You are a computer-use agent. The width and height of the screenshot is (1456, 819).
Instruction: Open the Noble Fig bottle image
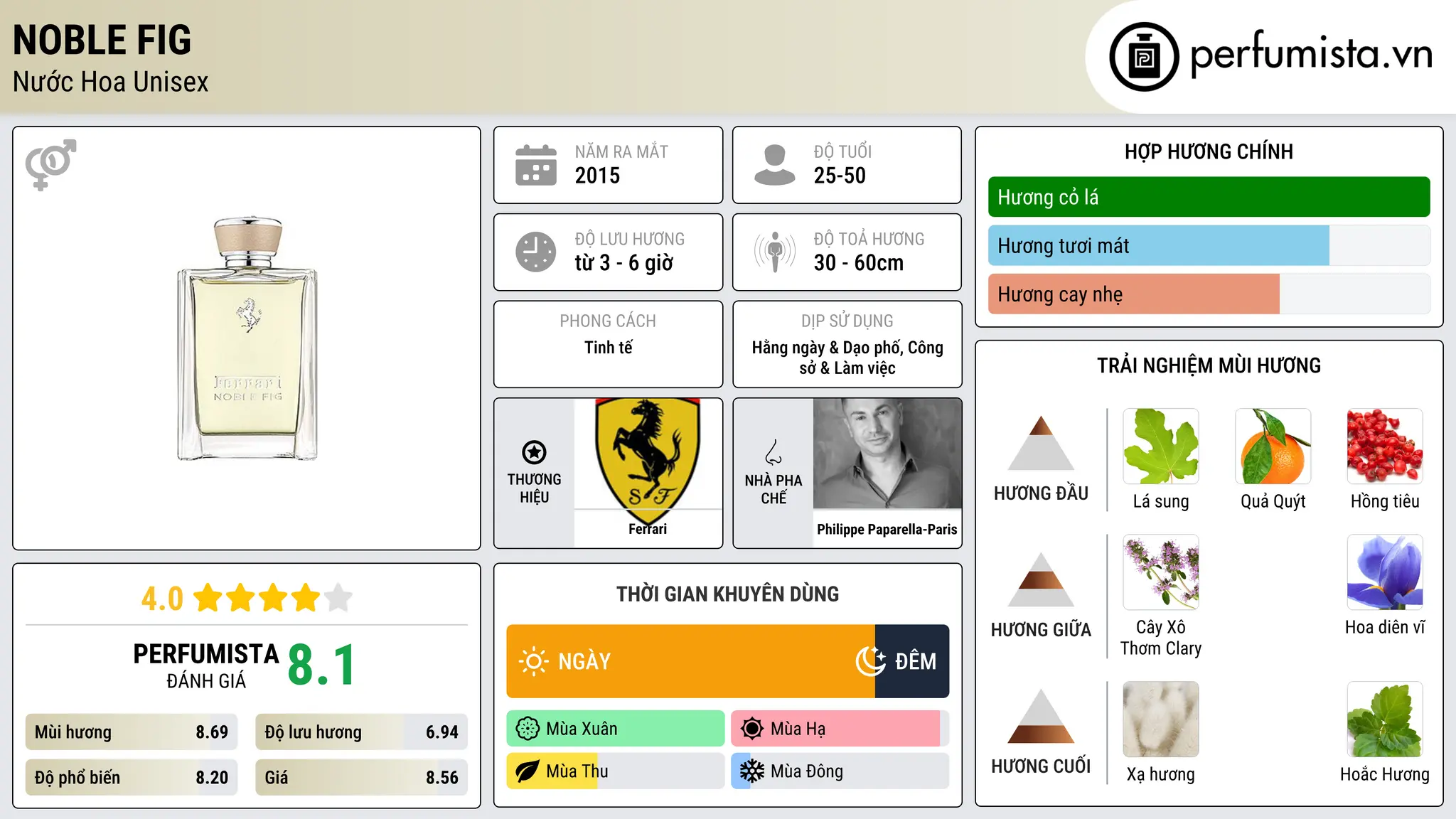click(247, 338)
